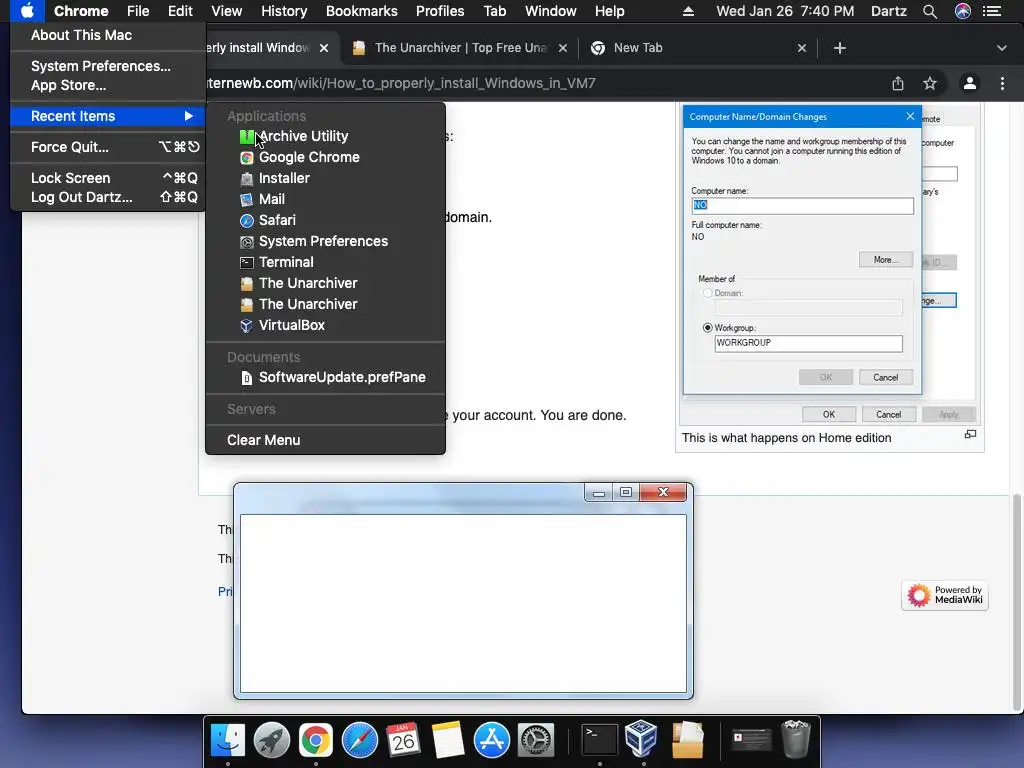Open Safari from the Dock
Image resolution: width=1024 pixels, height=768 pixels.
tap(360, 740)
